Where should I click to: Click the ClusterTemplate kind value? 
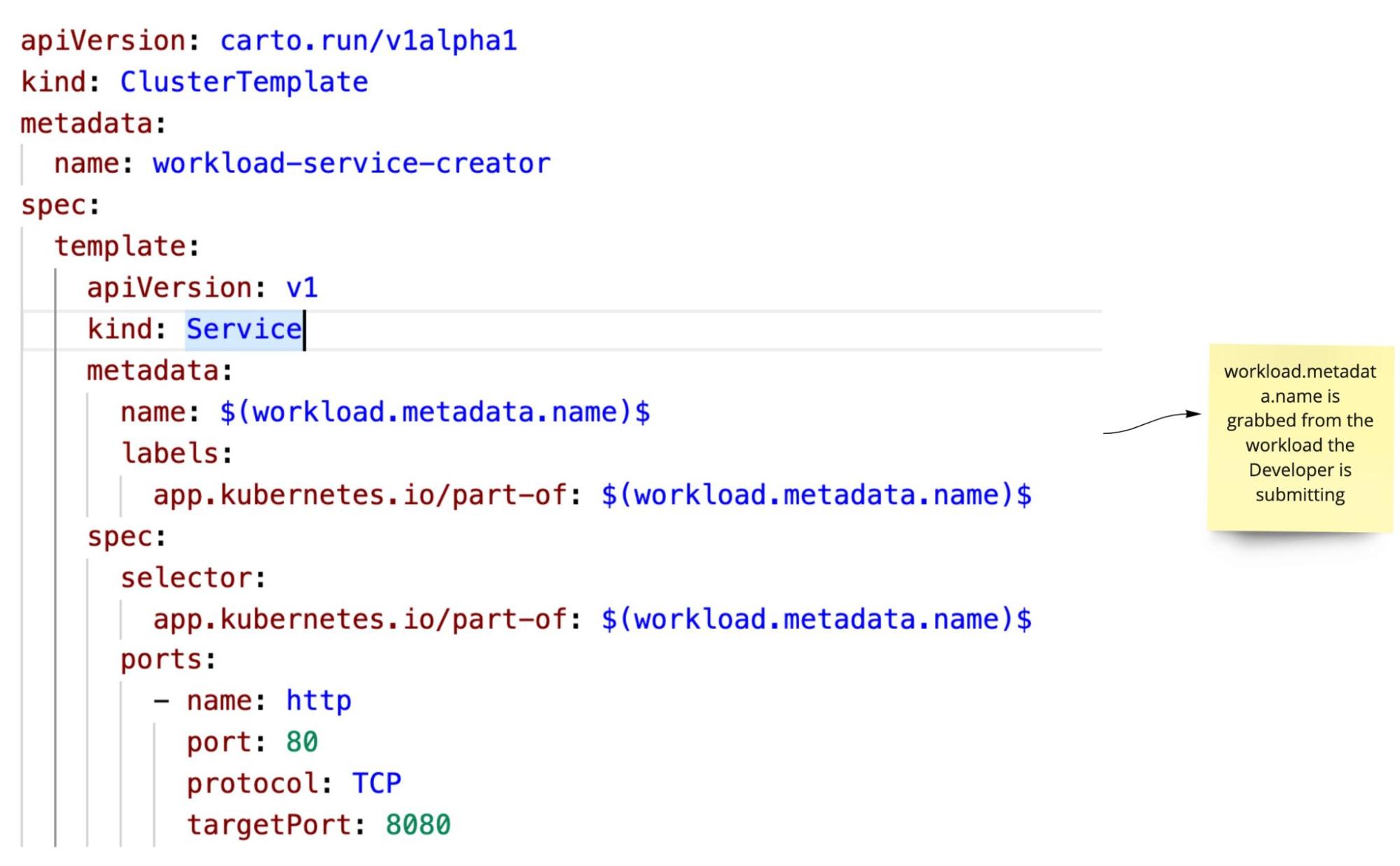pos(244,82)
